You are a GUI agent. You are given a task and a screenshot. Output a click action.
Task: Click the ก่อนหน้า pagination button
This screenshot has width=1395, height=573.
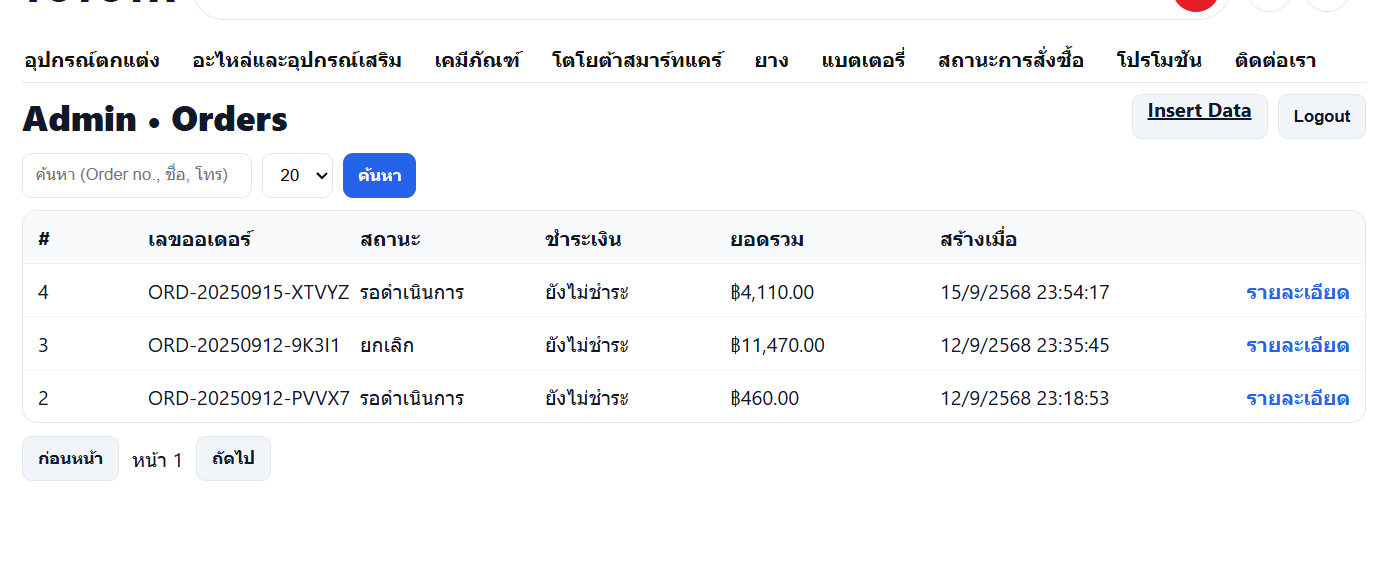(70, 458)
